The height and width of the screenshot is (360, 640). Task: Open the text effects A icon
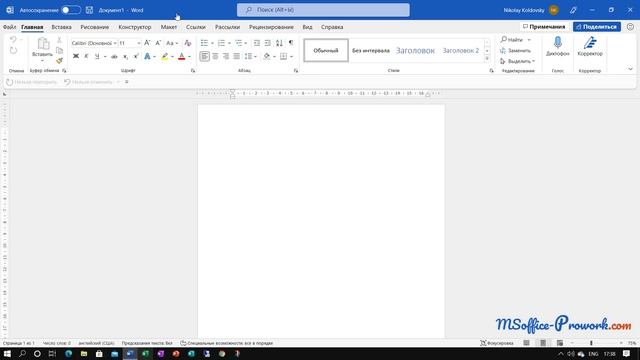pos(147,56)
